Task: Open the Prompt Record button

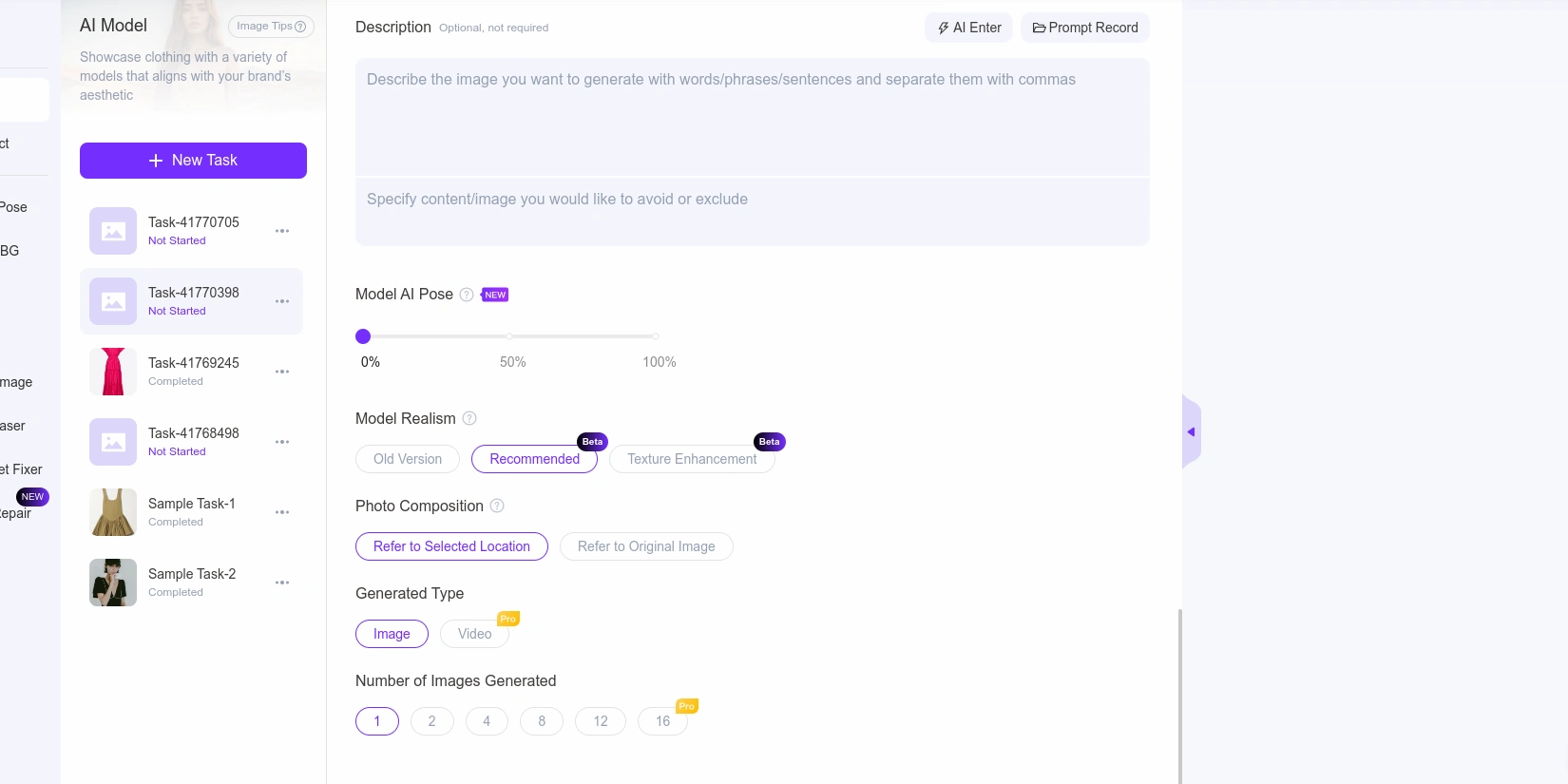Action: pos(1085,28)
